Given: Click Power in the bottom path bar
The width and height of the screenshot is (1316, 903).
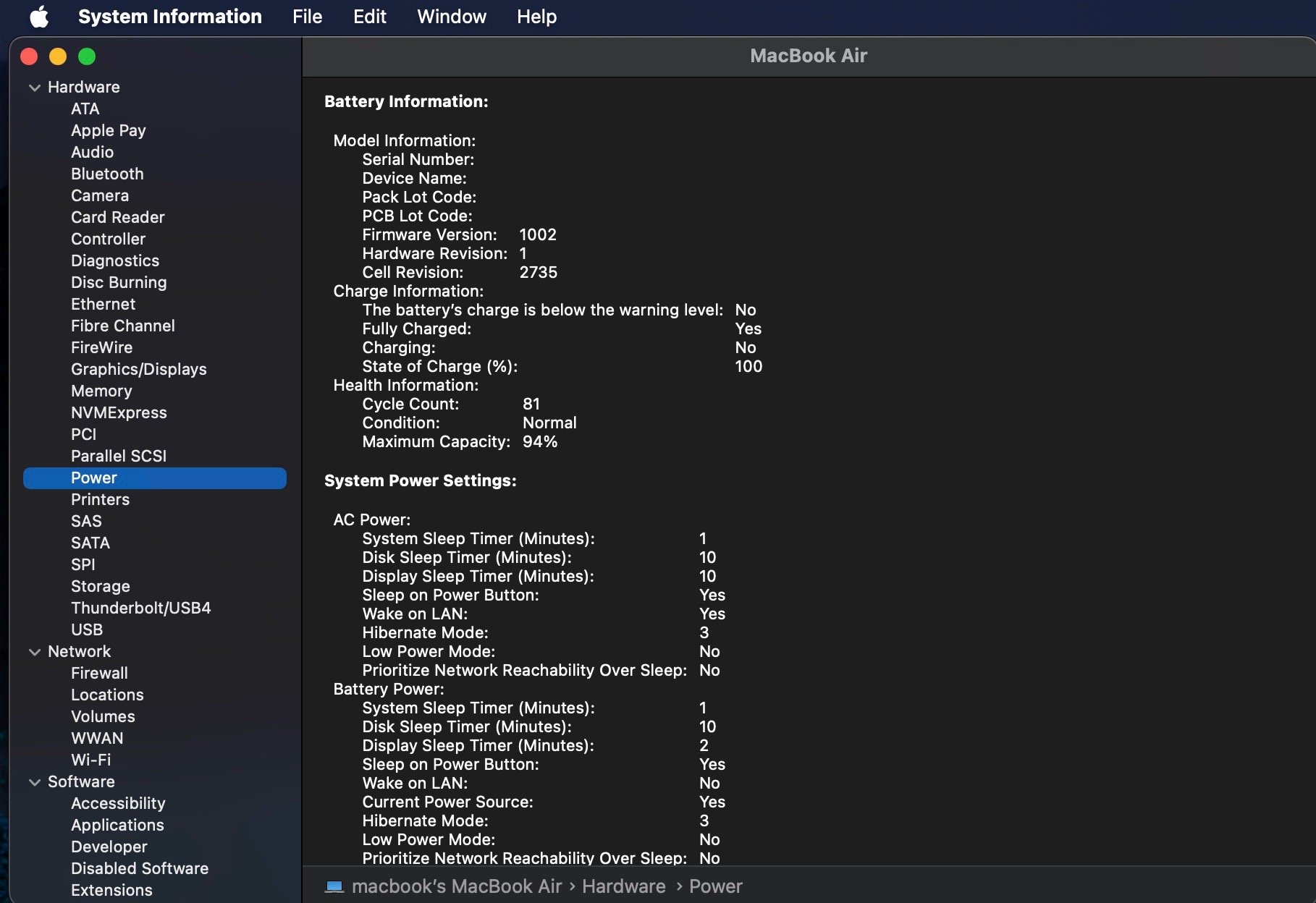Looking at the screenshot, I should [x=715, y=886].
